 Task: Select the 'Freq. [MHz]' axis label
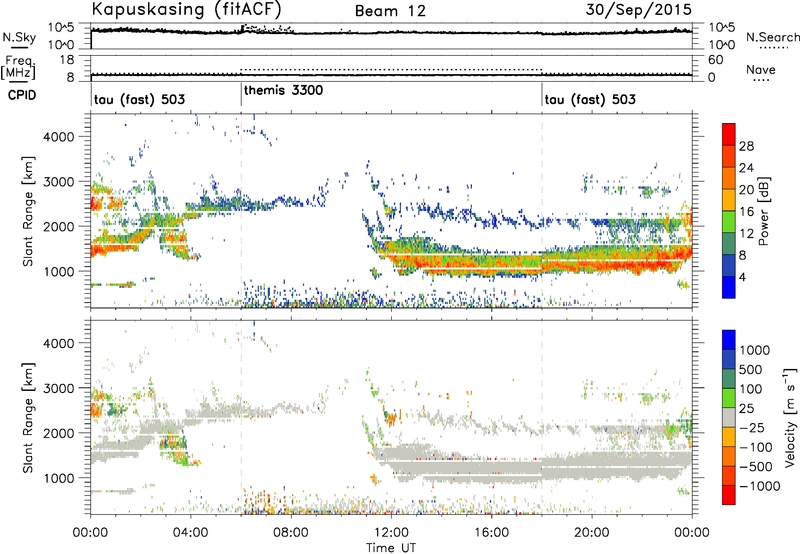point(18,67)
